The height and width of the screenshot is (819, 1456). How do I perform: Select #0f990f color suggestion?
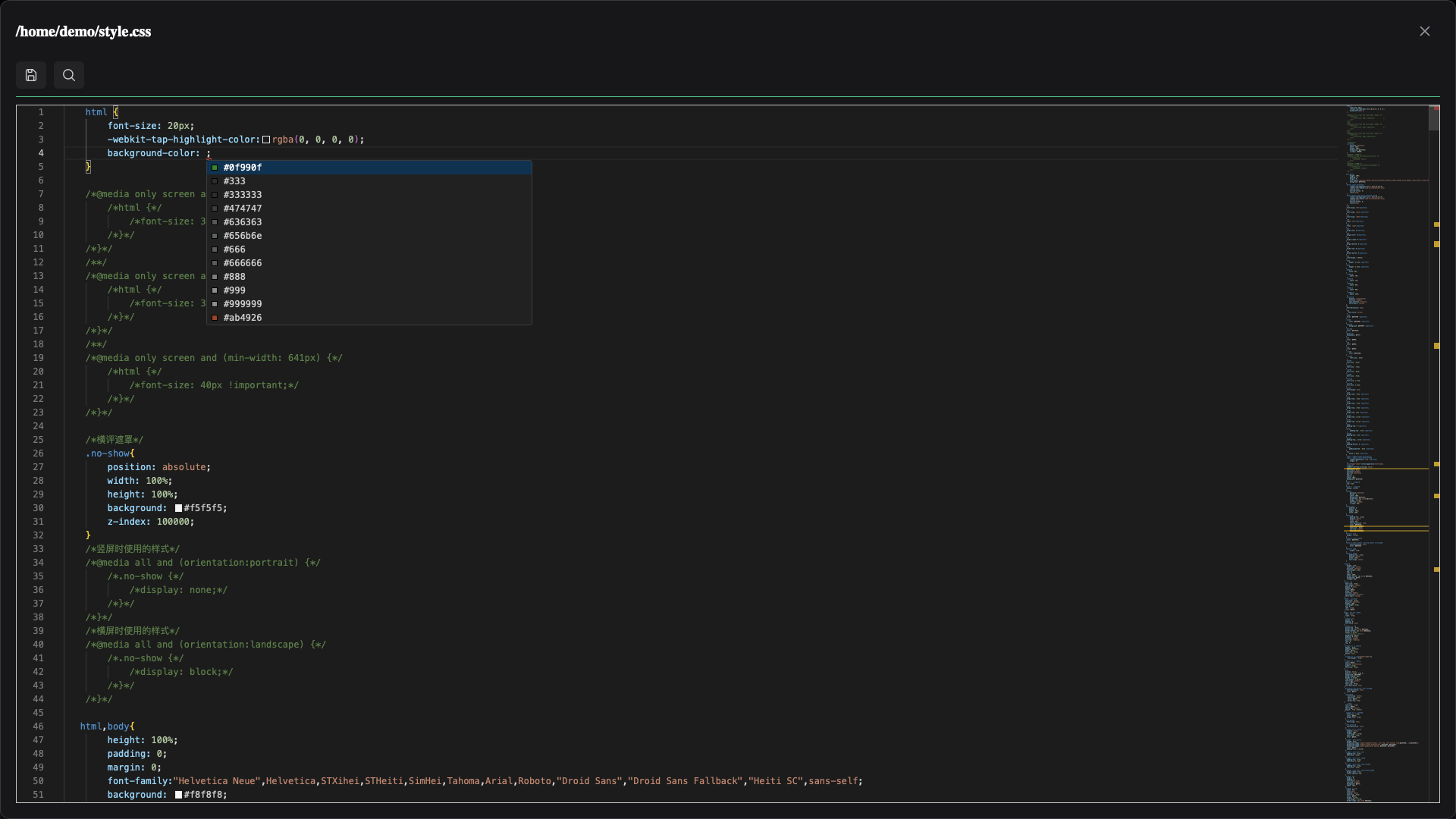369,168
